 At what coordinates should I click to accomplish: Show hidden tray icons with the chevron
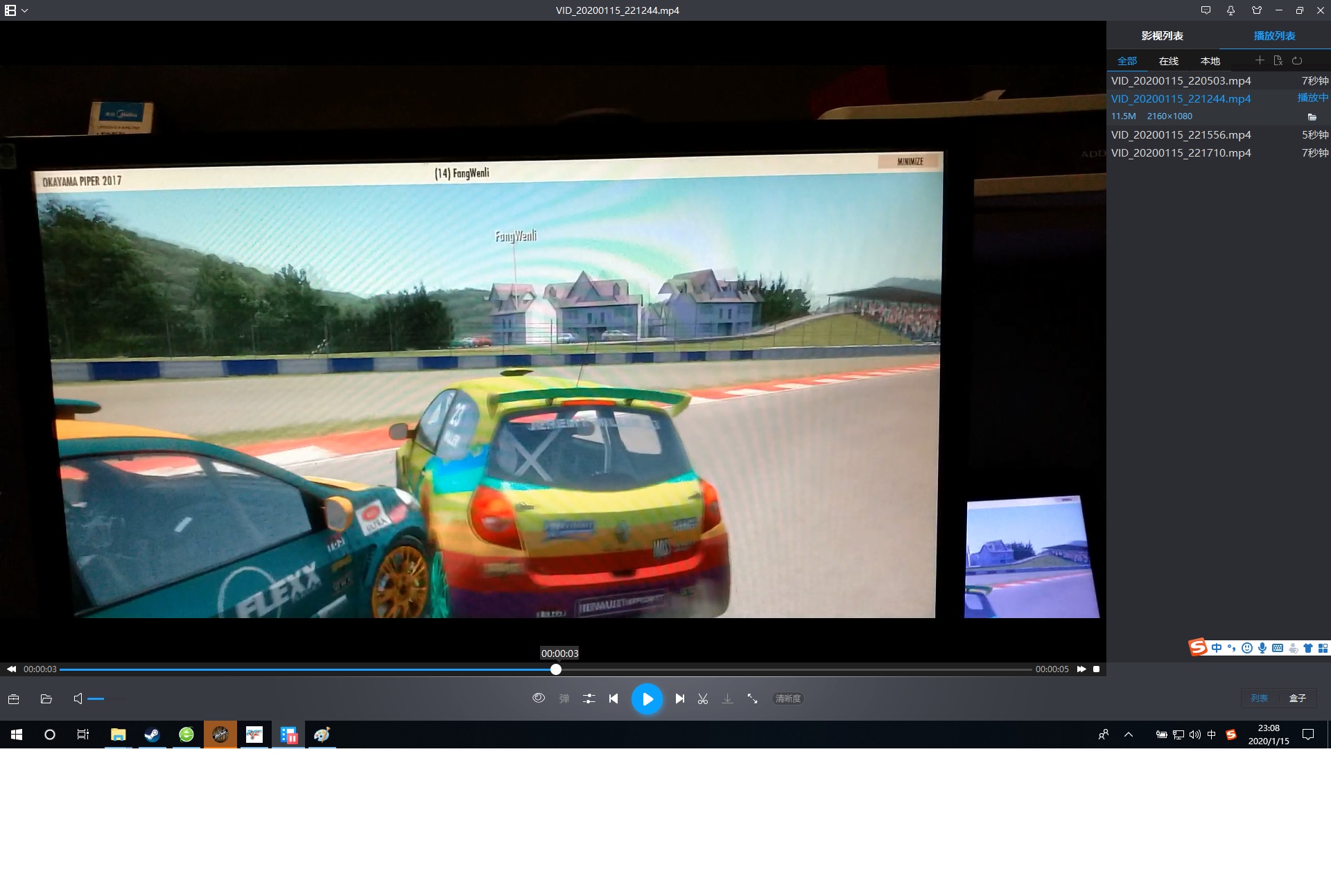pyautogui.click(x=1129, y=735)
